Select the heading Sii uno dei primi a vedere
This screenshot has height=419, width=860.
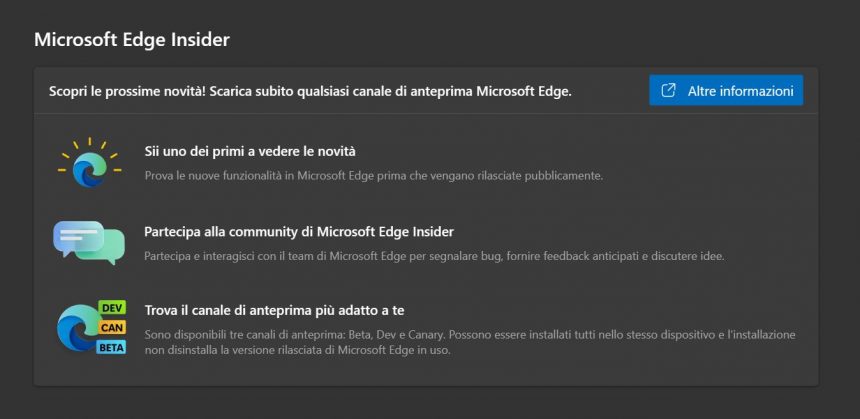(250, 151)
